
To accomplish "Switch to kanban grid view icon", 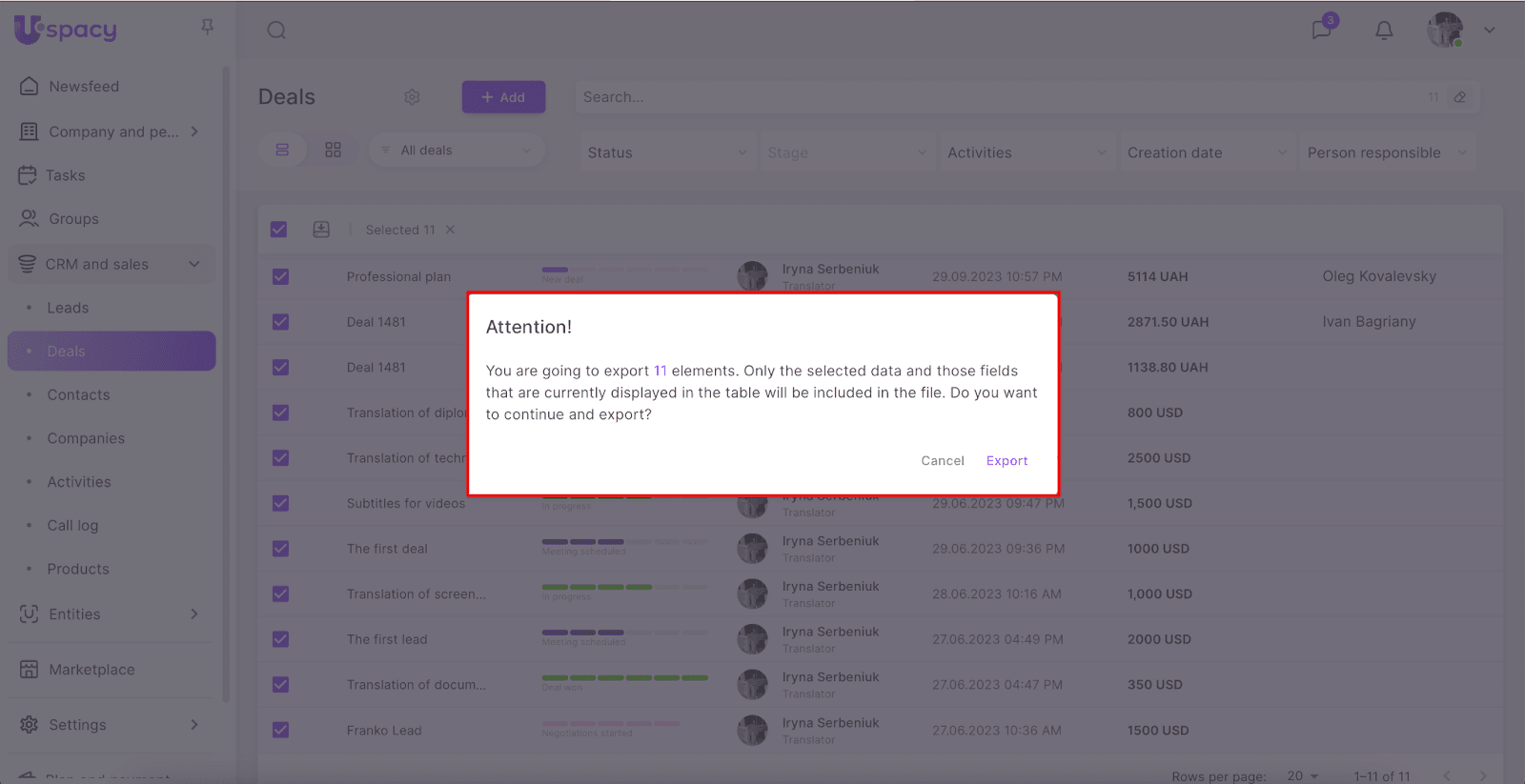I will (333, 151).
